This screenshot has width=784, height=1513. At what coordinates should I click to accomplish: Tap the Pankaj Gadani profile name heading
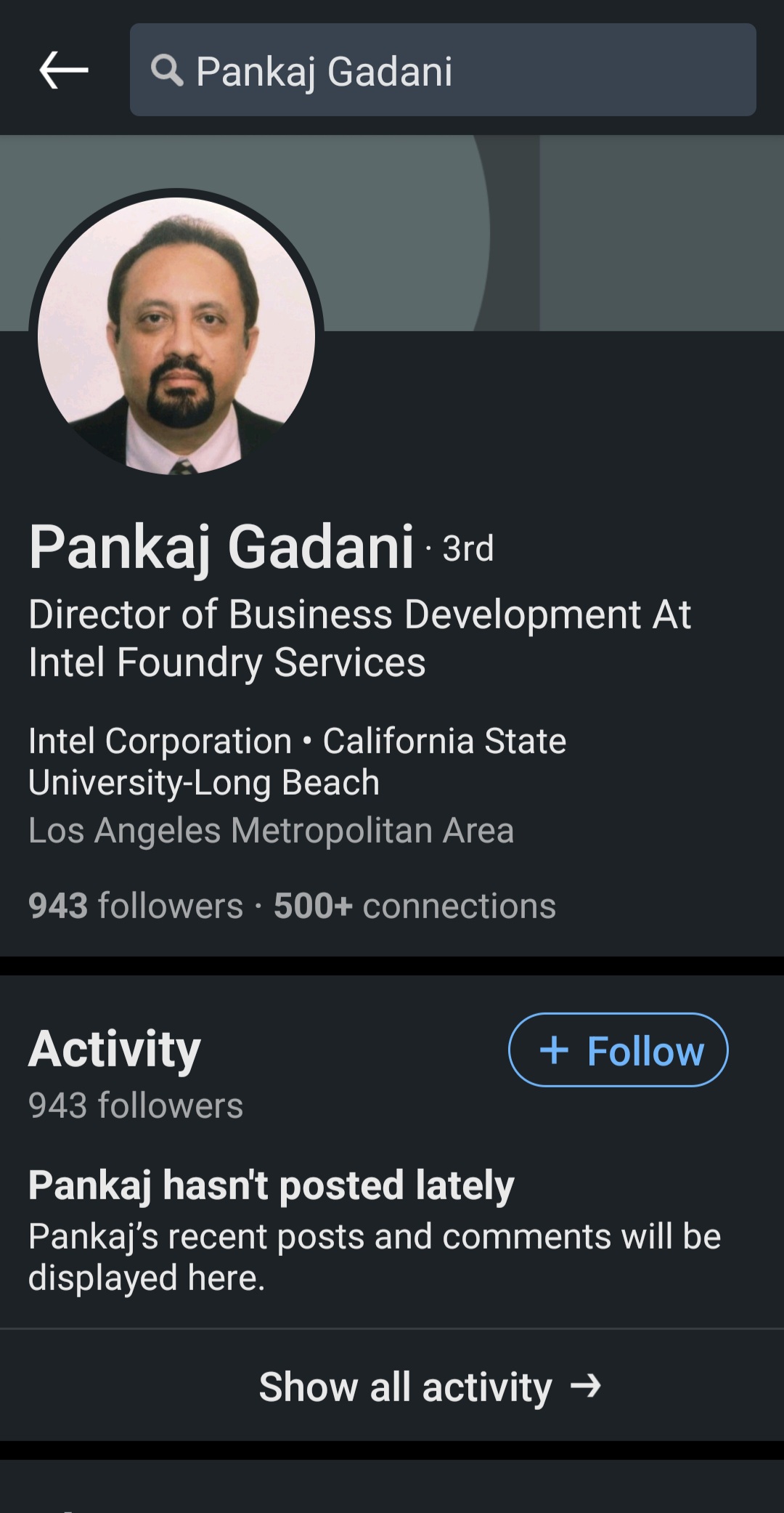coord(221,547)
